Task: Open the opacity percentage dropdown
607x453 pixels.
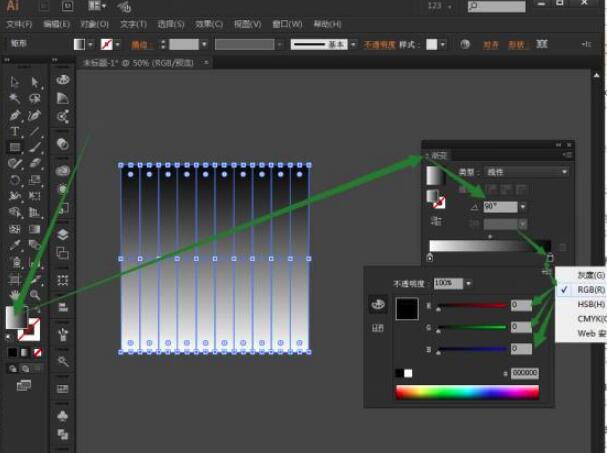Action: (x=467, y=283)
